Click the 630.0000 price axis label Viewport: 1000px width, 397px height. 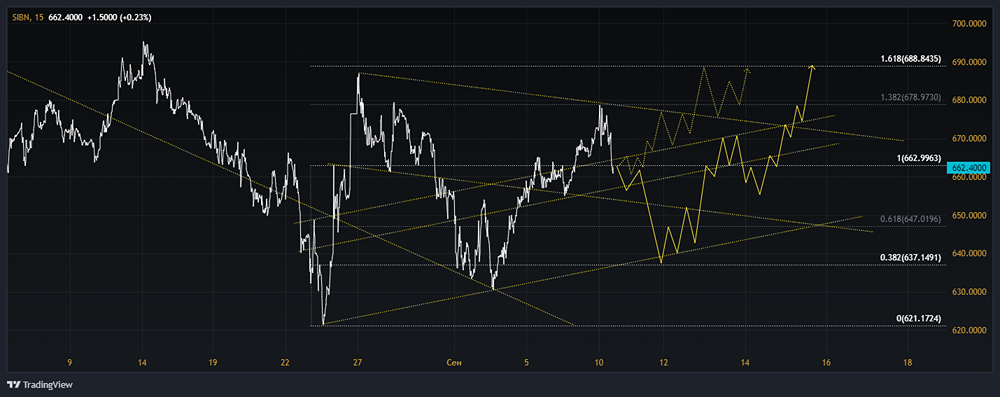(x=969, y=292)
